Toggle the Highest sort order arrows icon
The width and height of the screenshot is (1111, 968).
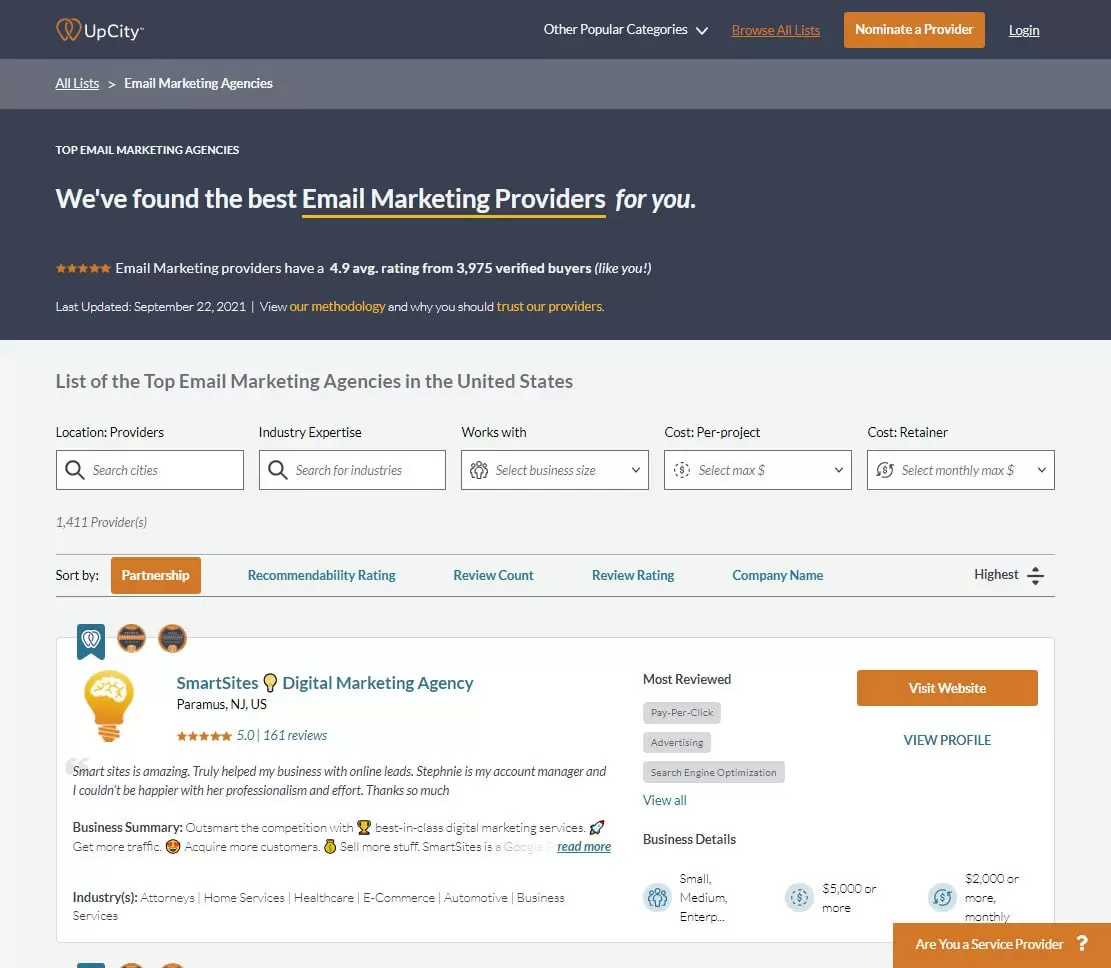(x=1035, y=575)
